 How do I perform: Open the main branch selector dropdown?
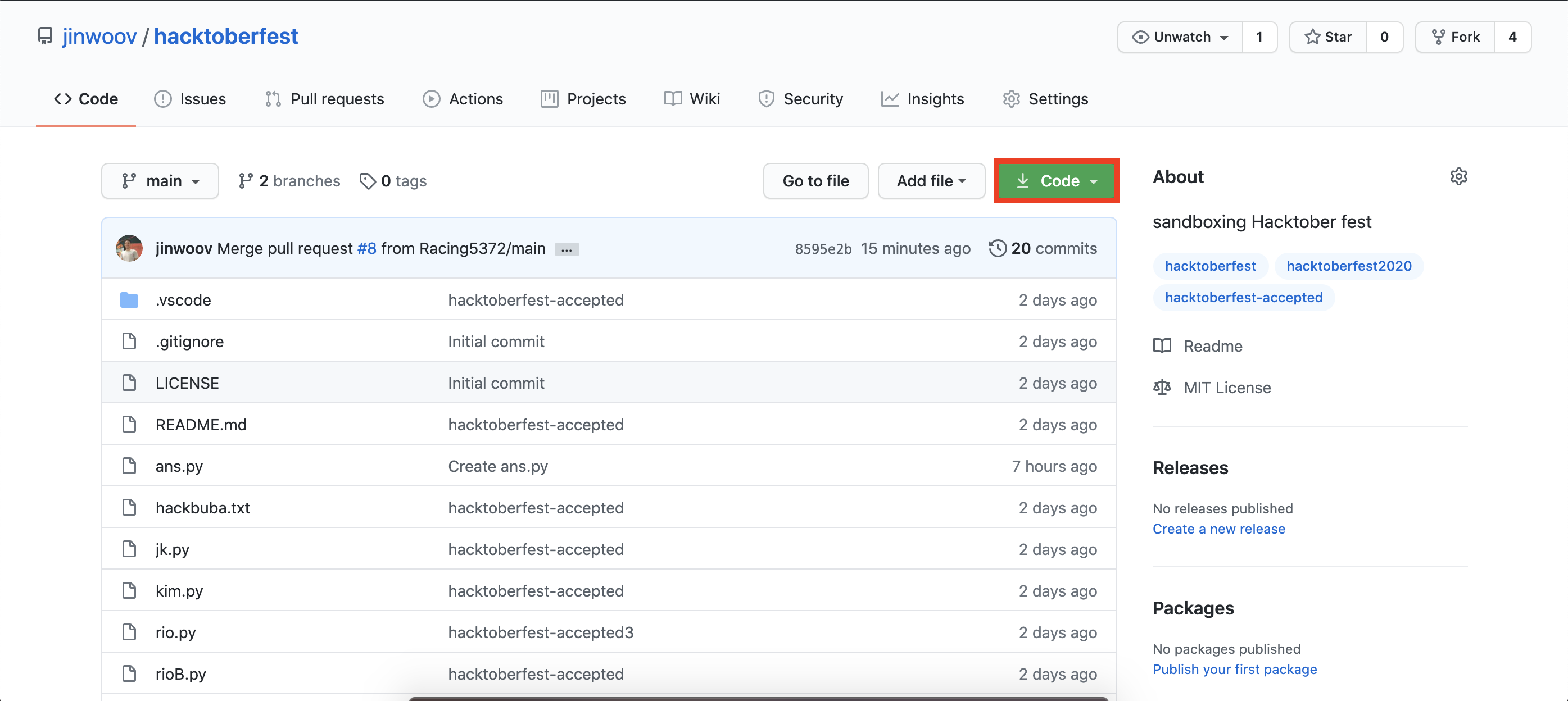click(x=160, y=181)
